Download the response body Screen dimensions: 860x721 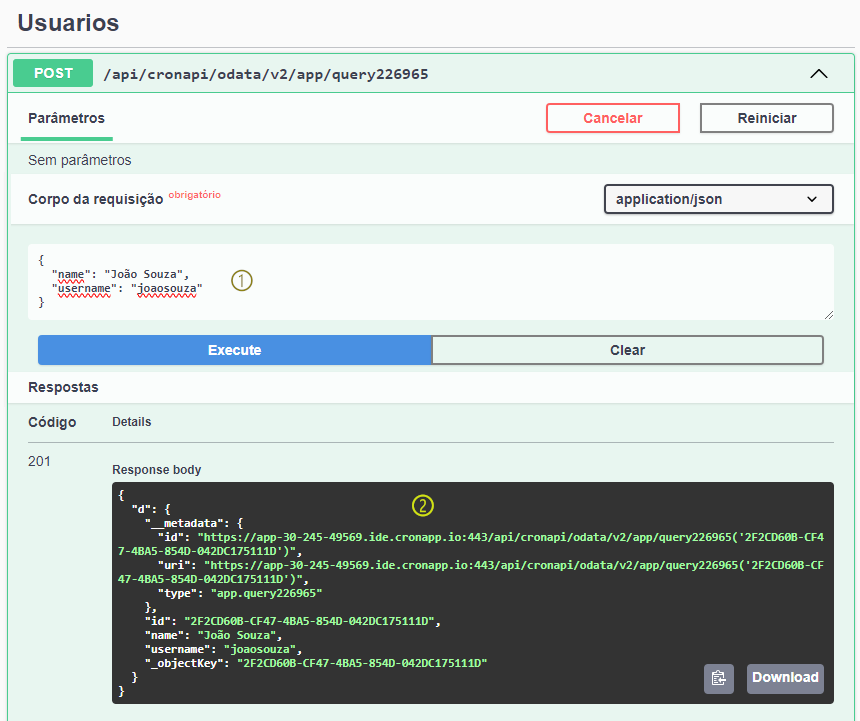[785, 678]
